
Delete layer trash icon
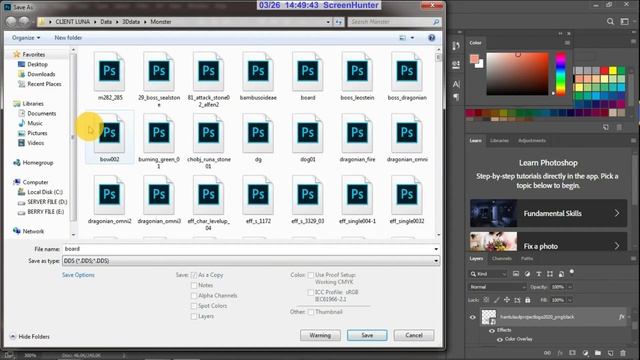point(623,353)
